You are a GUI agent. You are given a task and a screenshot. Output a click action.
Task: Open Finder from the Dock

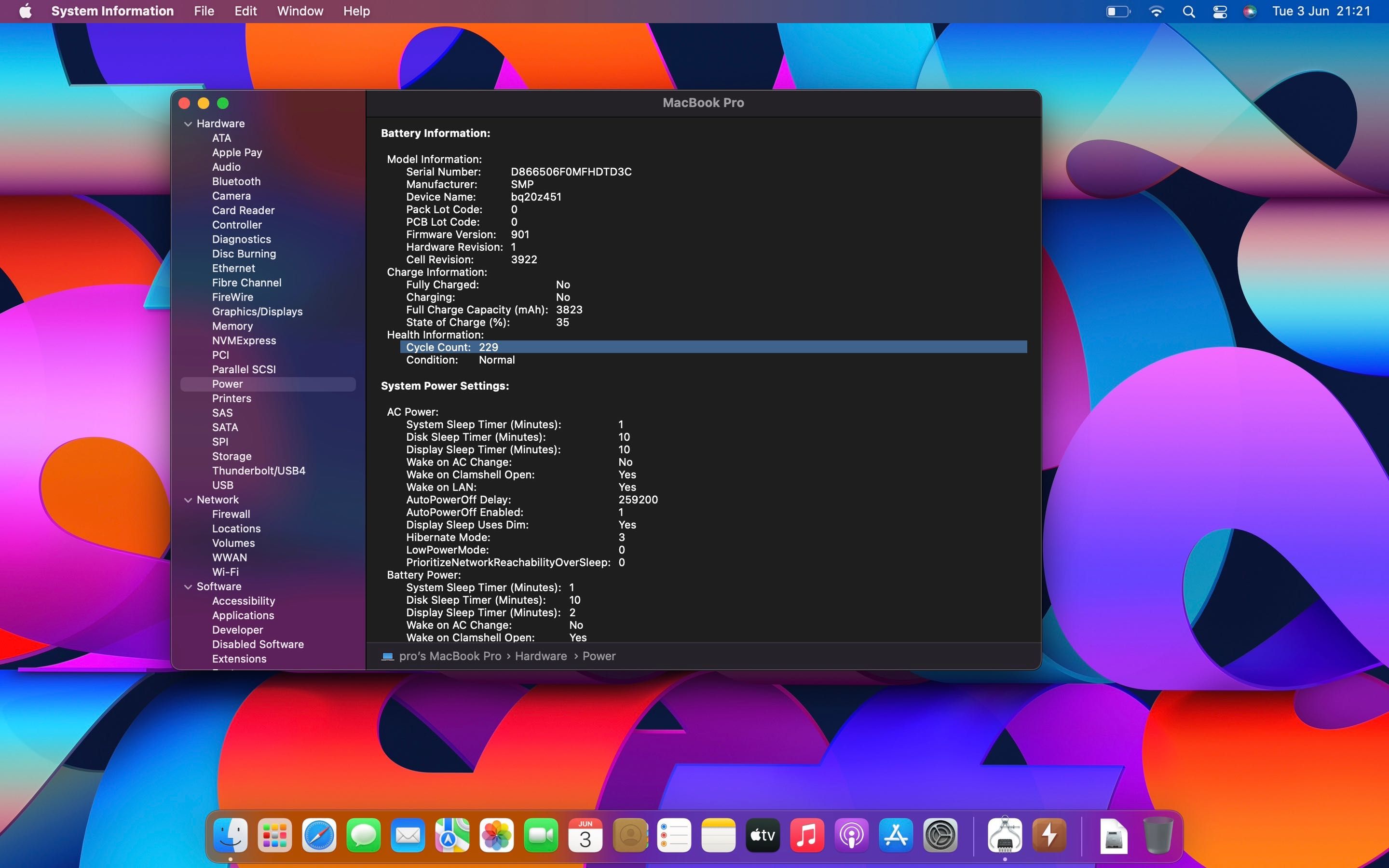[x=230, y=835]
